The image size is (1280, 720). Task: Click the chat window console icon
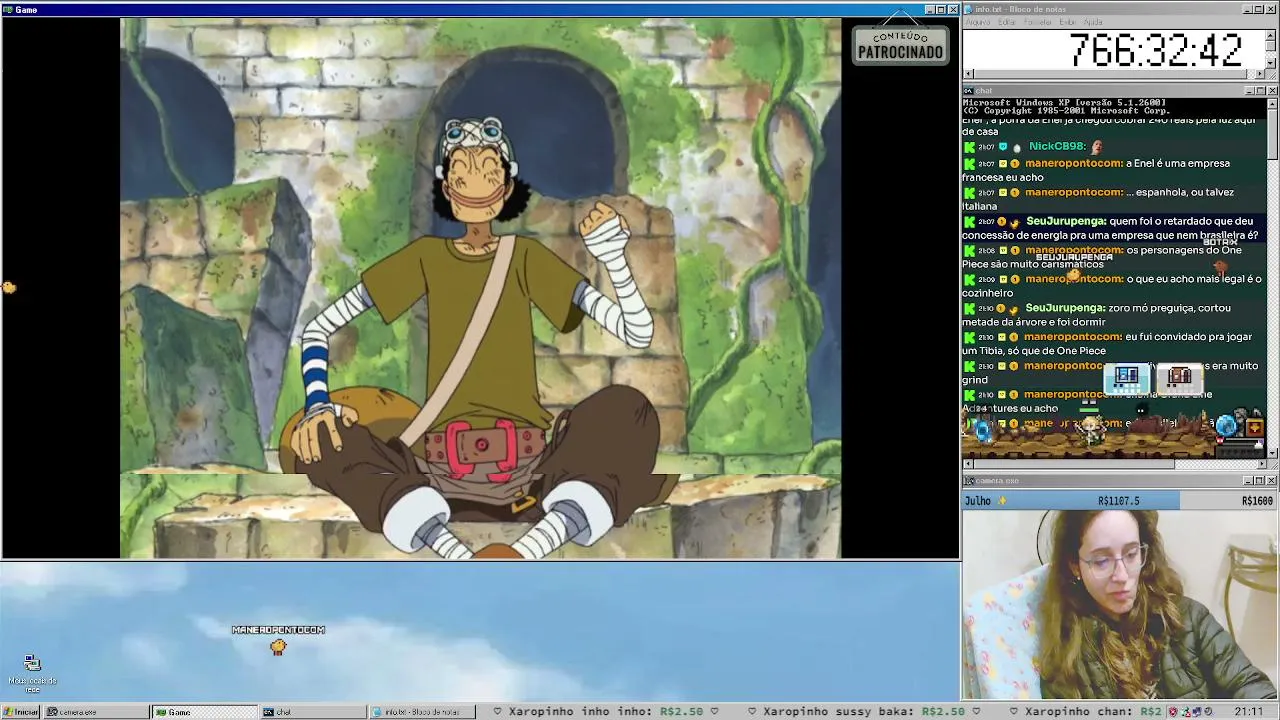pos(968,91)
